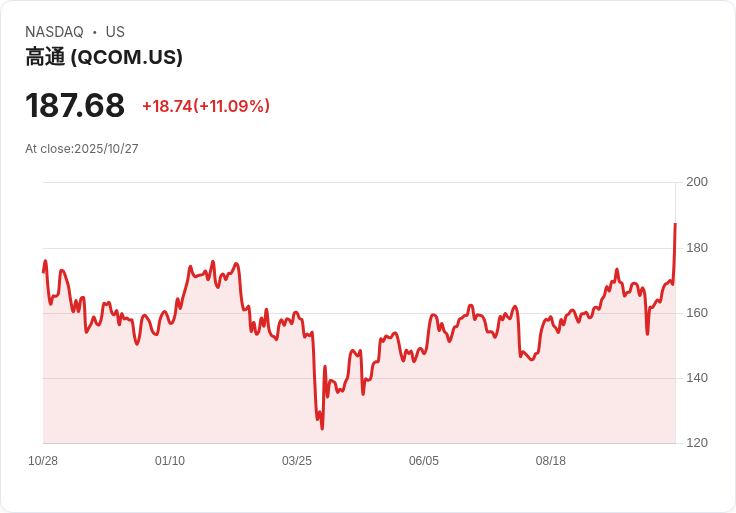Image resolution: width=736 pixels, height=513 pixels.
Task: Click the chart line start near 10/28
Action: 44,271
